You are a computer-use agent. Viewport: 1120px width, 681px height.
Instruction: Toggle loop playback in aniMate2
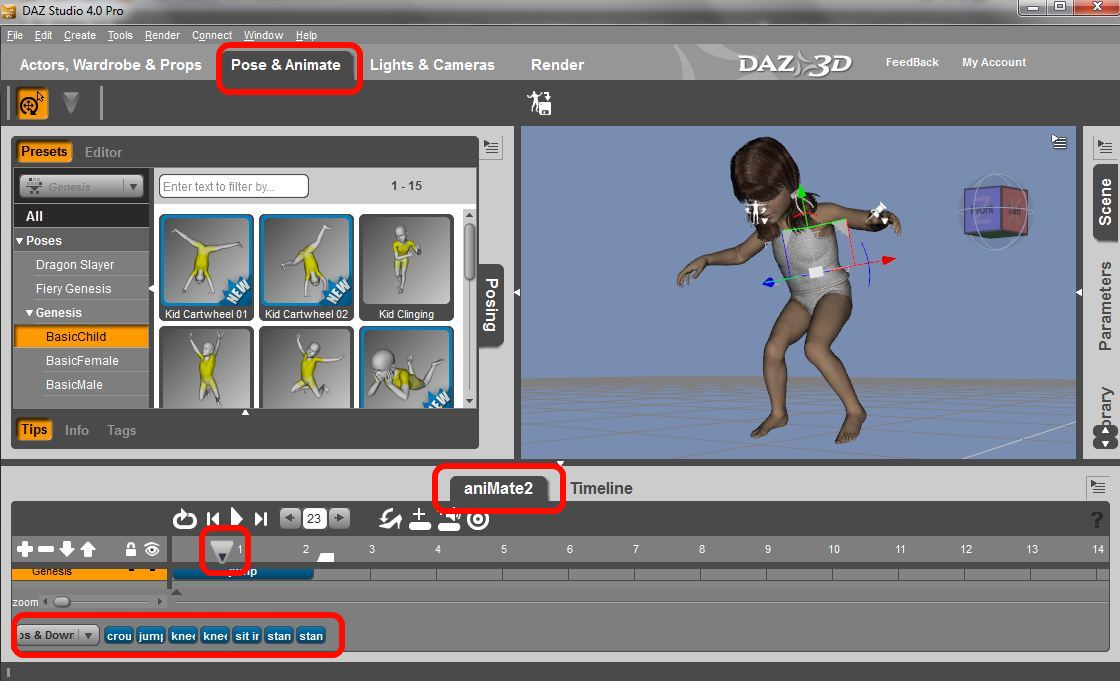coord(184,519)
